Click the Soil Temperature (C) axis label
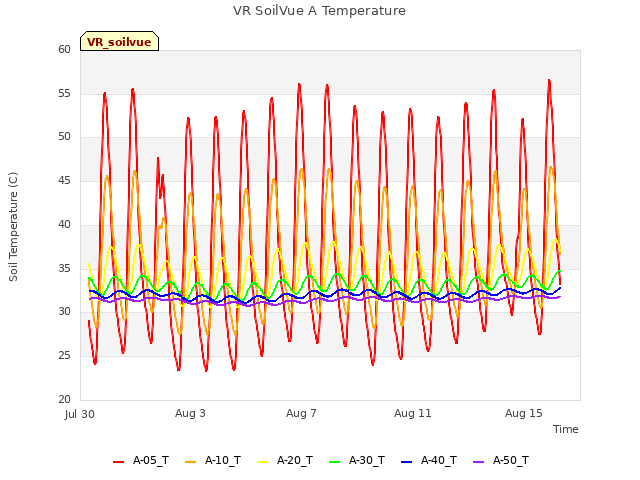This screenshot has width=640, height=480. (x=13, y=227)
